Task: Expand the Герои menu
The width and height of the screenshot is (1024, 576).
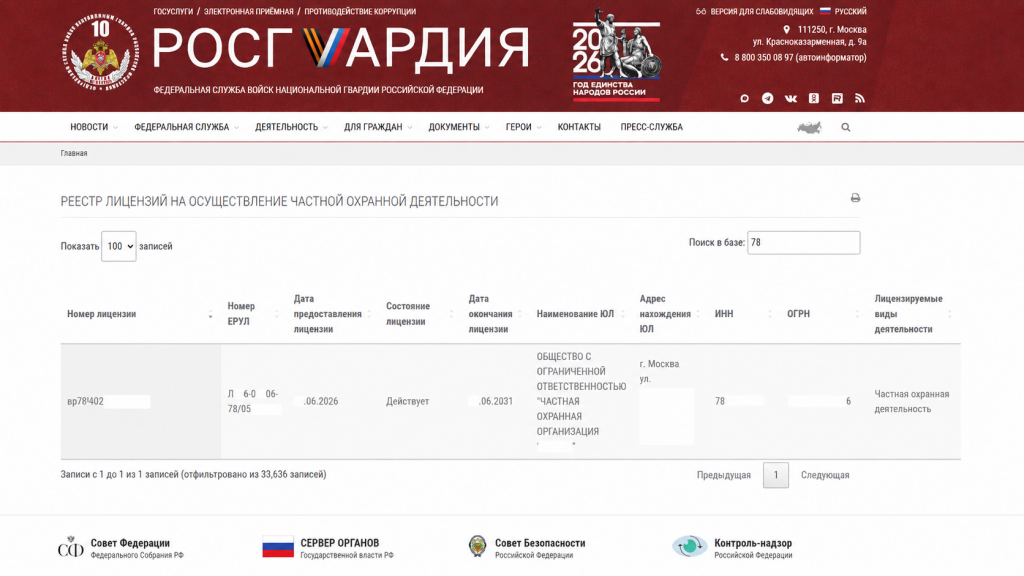Action: pyautogui.click(x=522, y=127)
